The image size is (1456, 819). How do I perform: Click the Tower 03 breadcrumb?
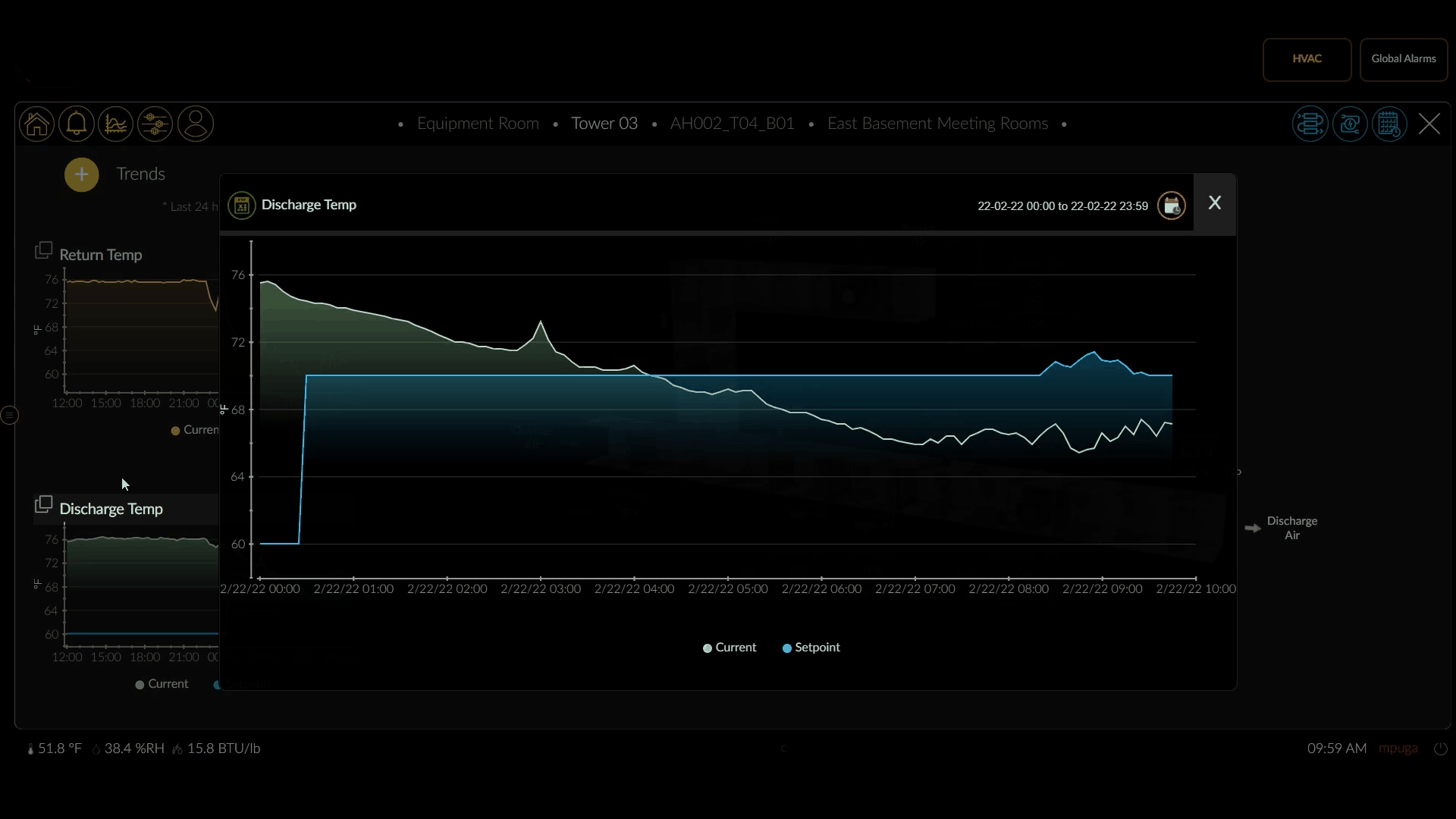[x=604, y=124]
